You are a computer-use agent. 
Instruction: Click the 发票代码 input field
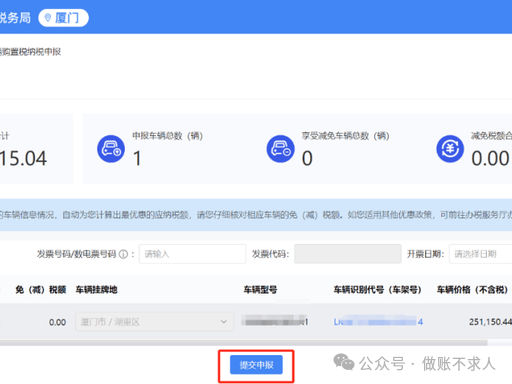point(348,254)
